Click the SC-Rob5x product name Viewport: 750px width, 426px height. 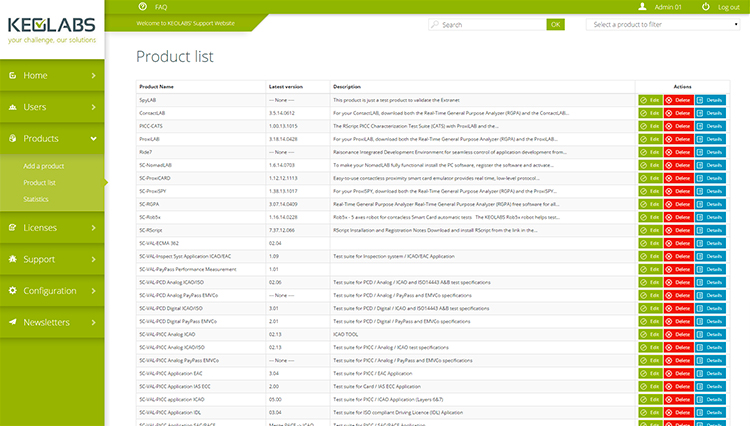[x=150, y=217]
